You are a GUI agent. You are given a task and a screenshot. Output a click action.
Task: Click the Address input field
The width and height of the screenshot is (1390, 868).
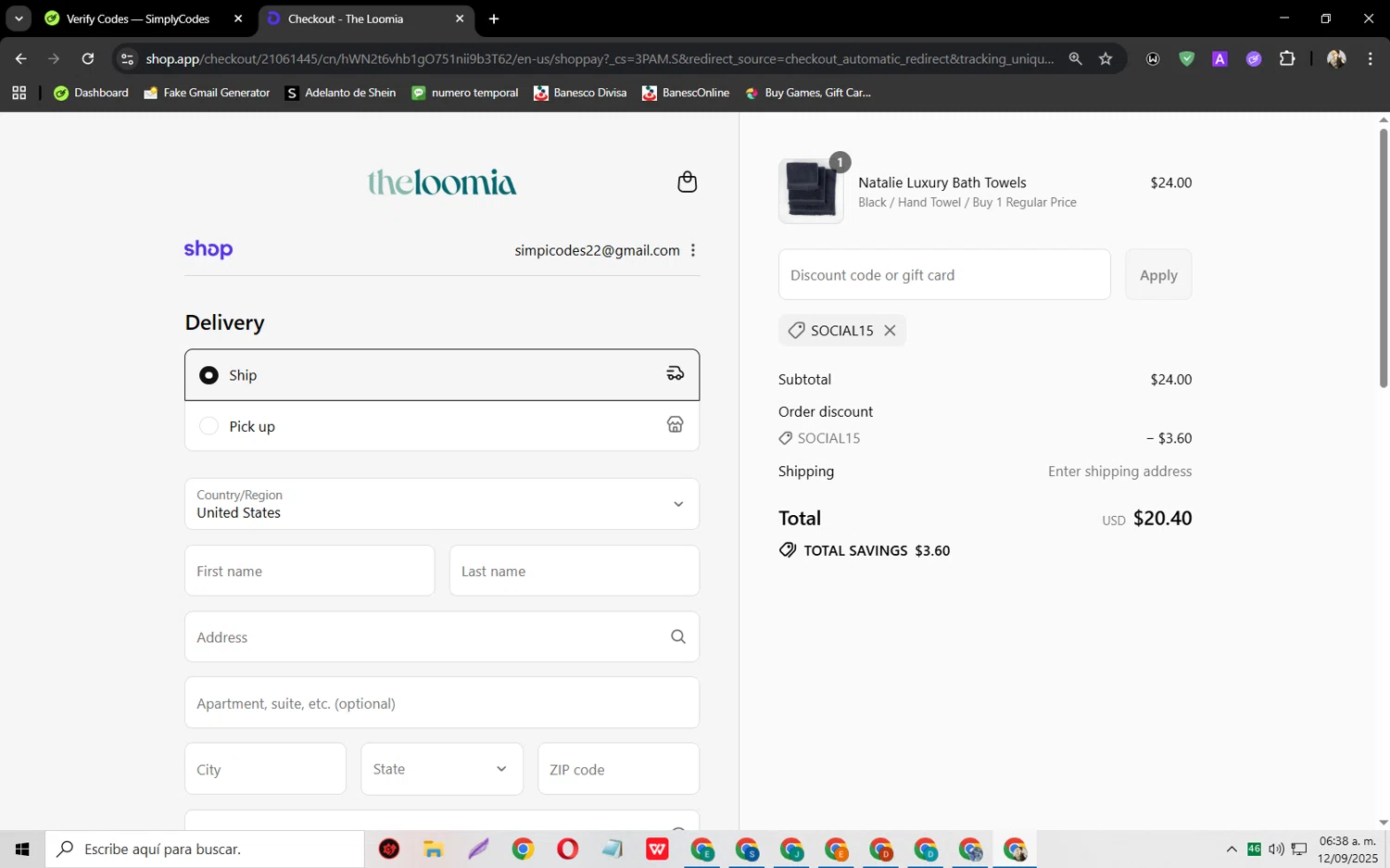tap(442, 637)
